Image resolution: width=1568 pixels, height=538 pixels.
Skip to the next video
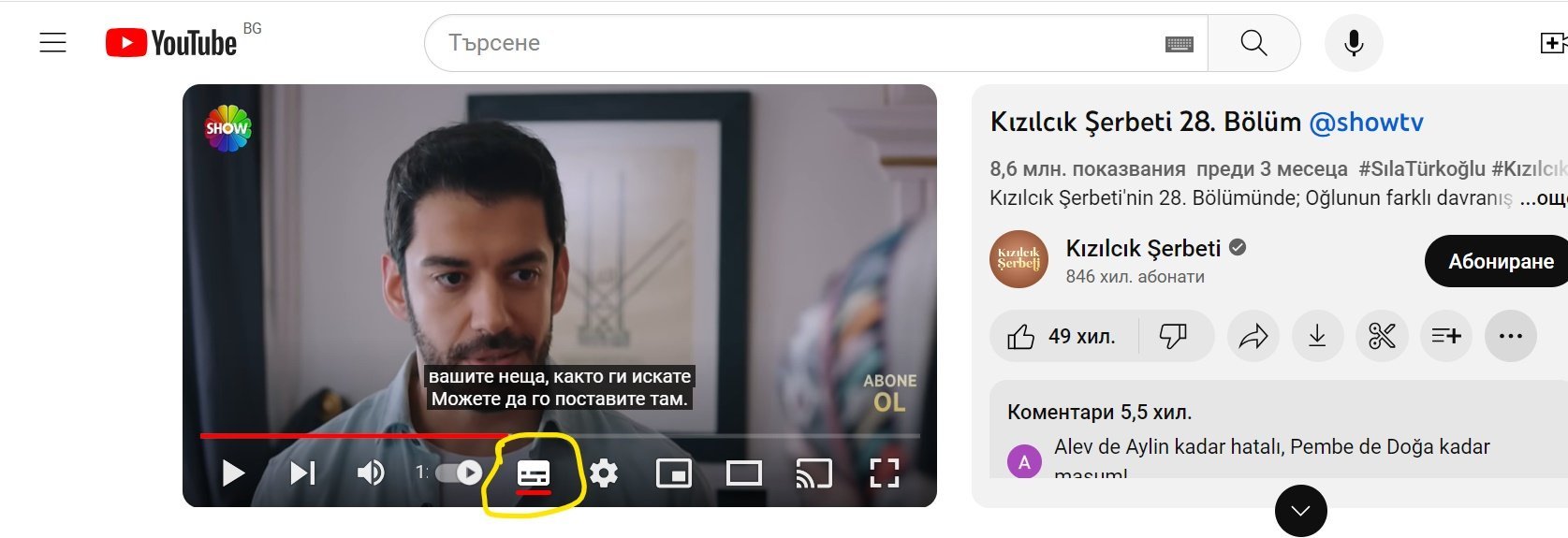[x=301, y=473]
